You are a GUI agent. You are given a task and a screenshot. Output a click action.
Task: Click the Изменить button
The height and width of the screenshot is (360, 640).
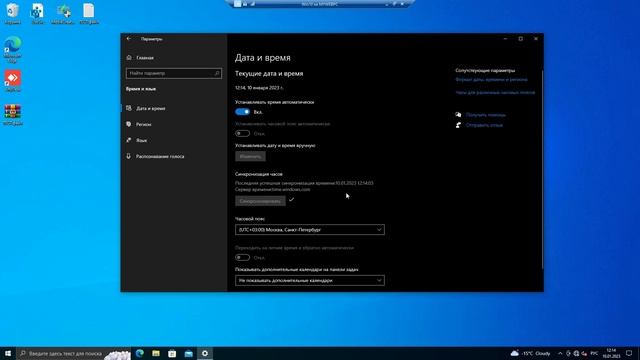pyautogui.click(x=250, y=156)
